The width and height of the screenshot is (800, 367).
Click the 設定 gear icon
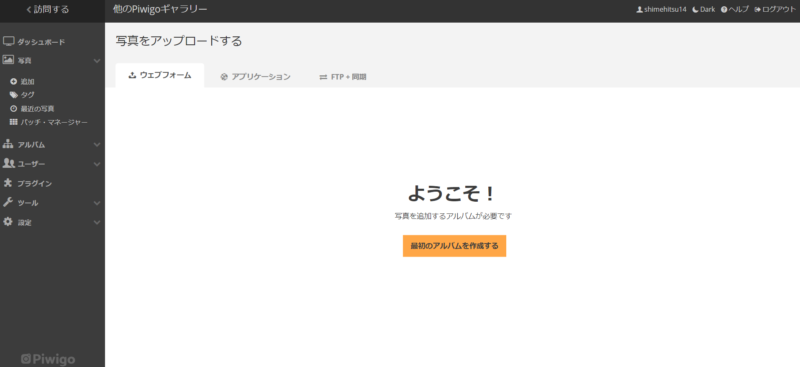point(8,222)
